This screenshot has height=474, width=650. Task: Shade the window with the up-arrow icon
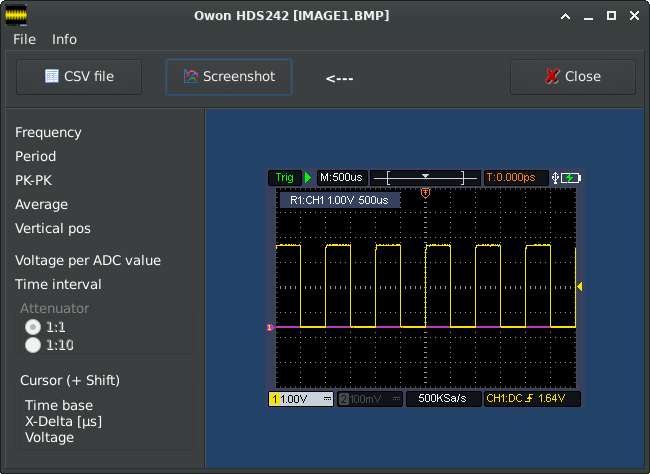(565, 16)
